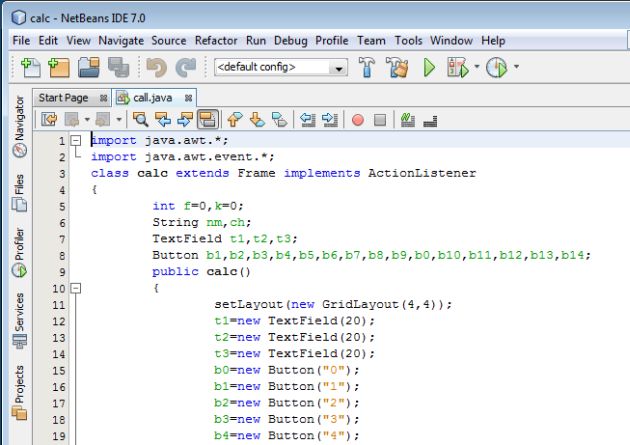
Task: Switch to the call.java tab
Action: pyautogui.click(x=152, y=98)
